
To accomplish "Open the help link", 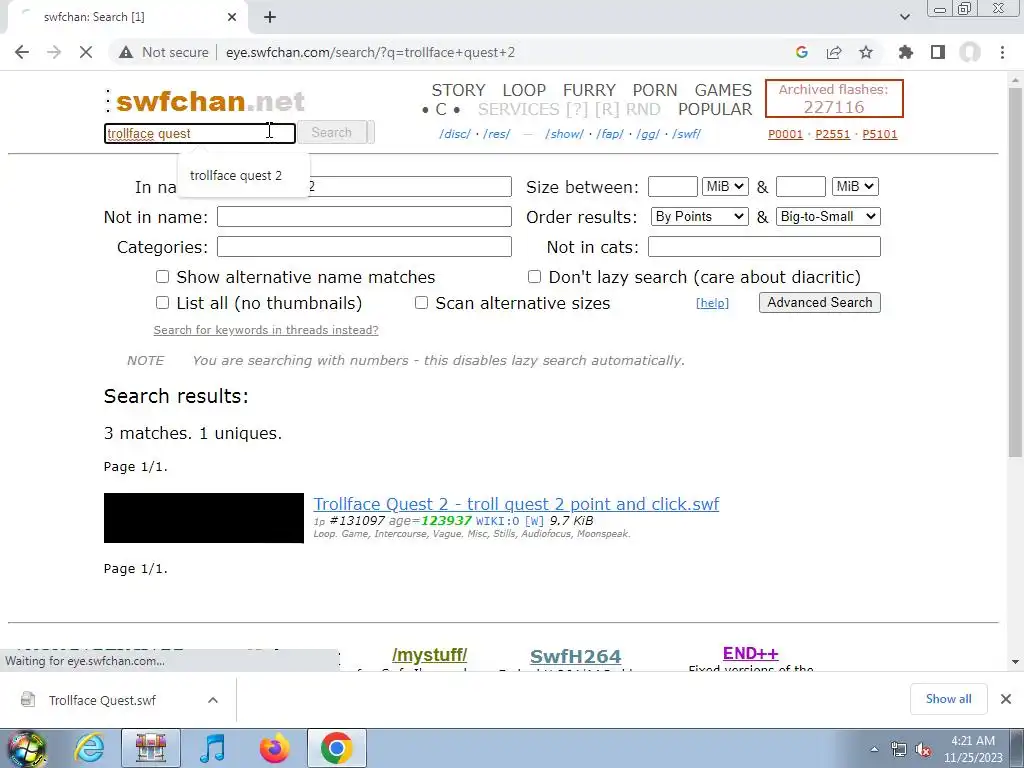I will [x=712, y=303].
